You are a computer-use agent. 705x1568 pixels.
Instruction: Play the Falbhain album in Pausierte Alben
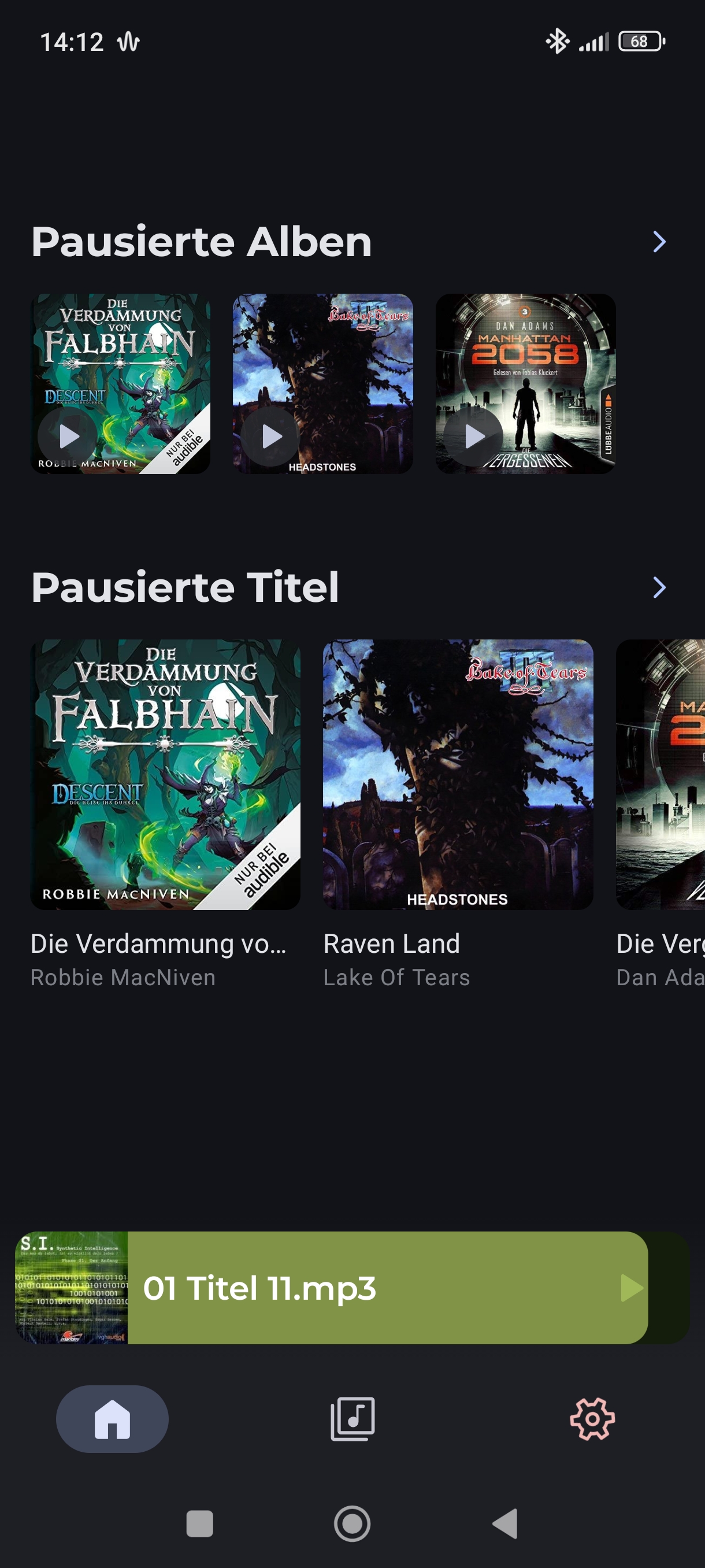coord(68,437)
